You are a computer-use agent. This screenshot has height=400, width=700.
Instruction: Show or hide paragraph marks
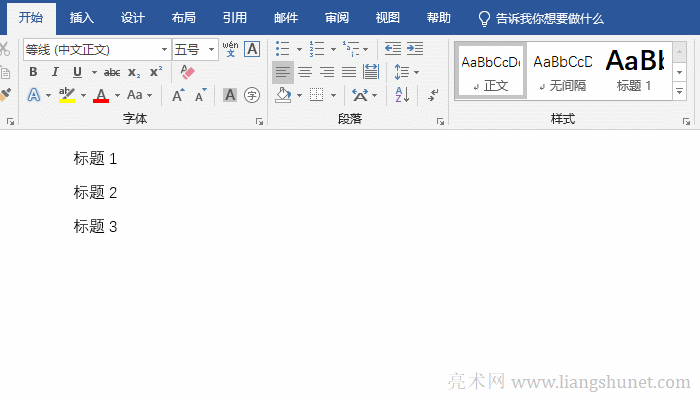click(x=433, y=95)
